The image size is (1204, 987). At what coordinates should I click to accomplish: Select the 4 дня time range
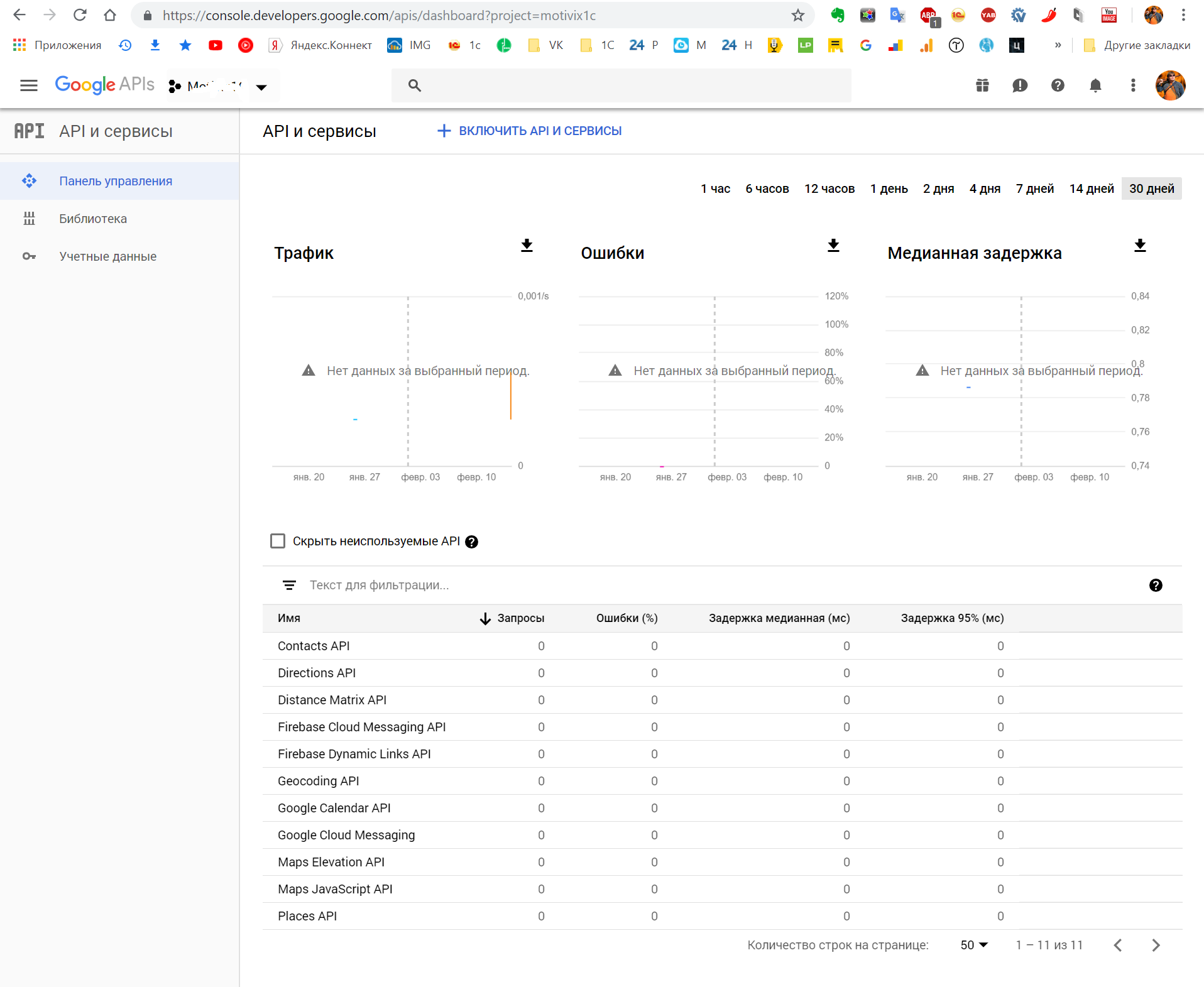[x=985, y=188]
